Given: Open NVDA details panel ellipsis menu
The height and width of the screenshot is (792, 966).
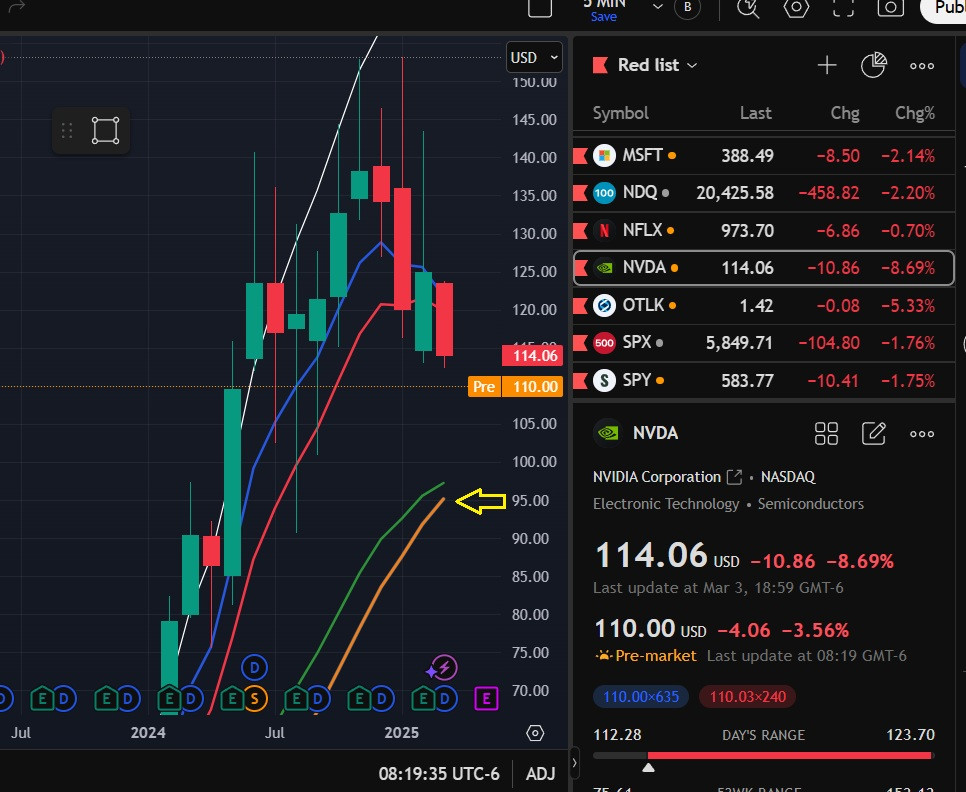Looking at the screenshot, I should [922, 434].
